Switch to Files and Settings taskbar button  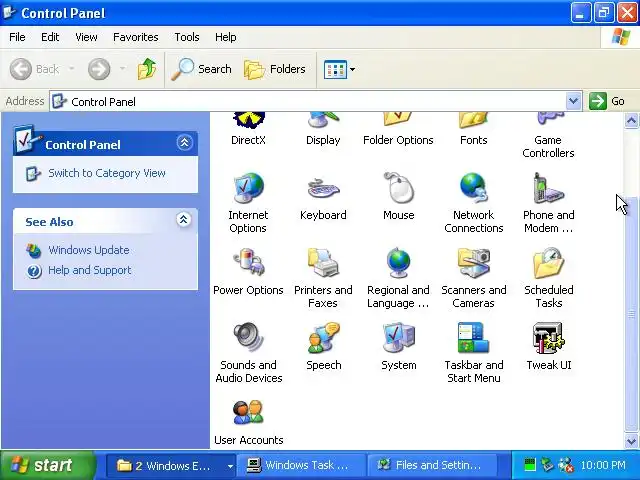[x=433, y=465]
